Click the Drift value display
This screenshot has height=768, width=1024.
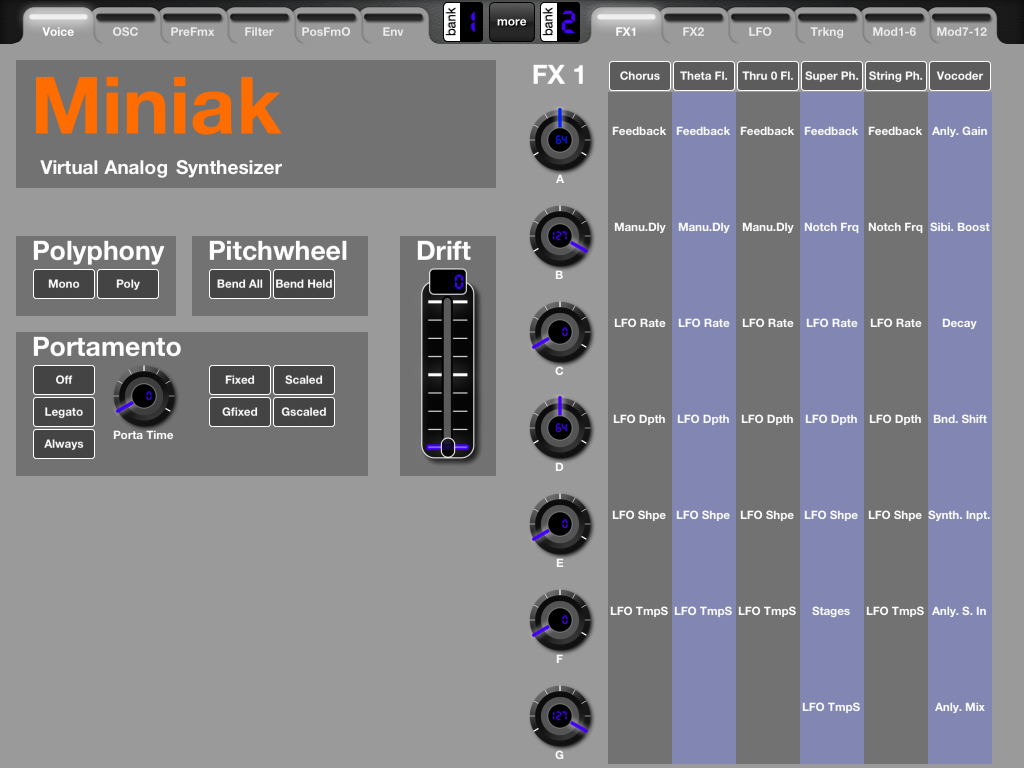pos(448,282)
